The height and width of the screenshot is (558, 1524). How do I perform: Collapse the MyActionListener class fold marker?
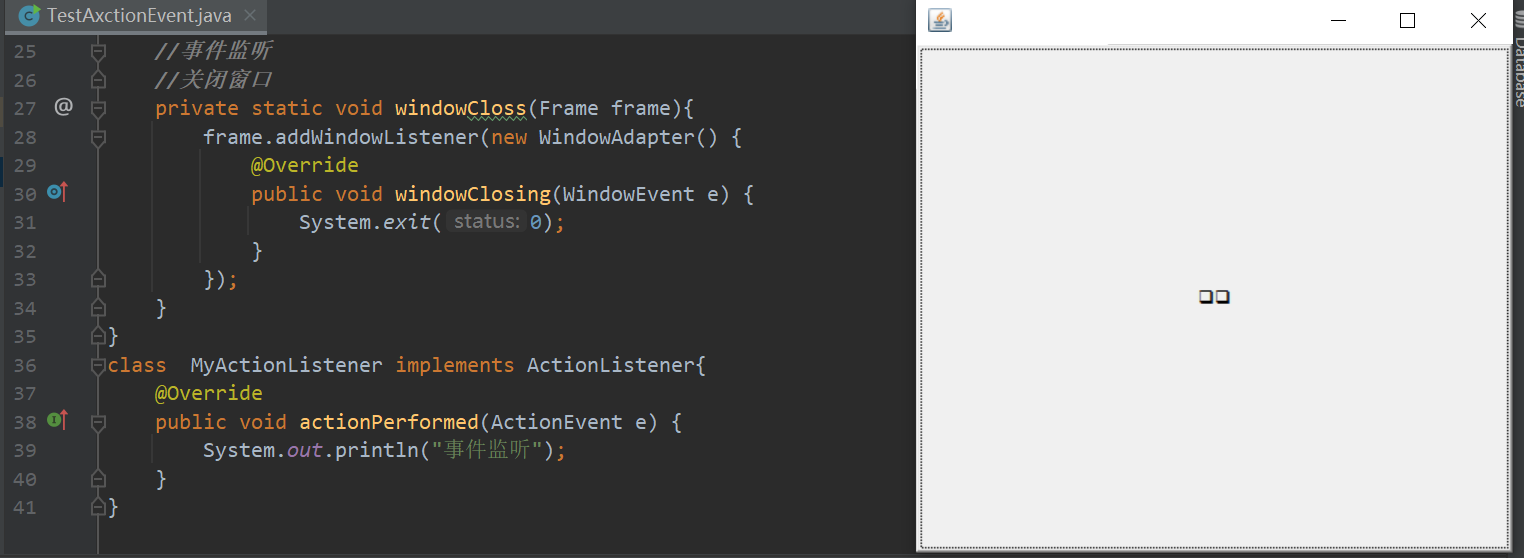click(x=98, y=365)
